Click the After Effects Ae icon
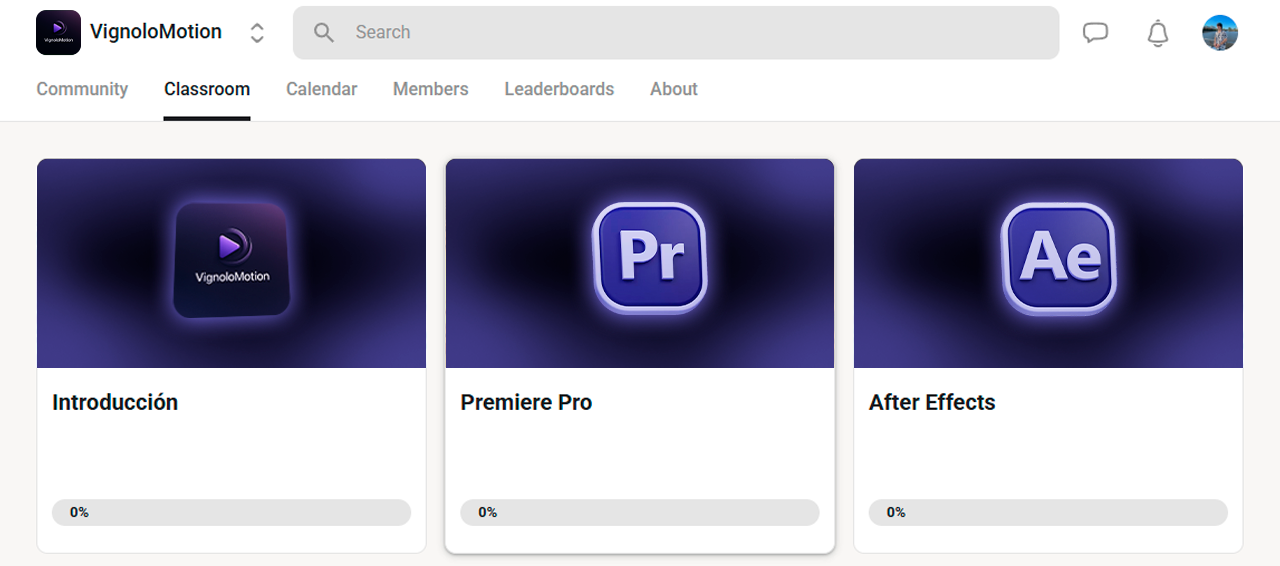Image resolution: width=1280 pixels, height=566 pixels. tap(1058, 257)
